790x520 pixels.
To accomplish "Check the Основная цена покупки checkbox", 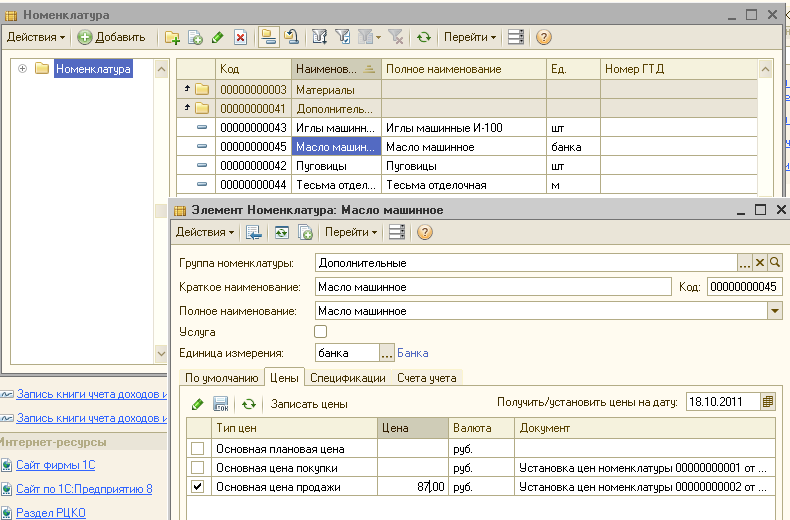I will pyautogui.click(x=198, y=467).
